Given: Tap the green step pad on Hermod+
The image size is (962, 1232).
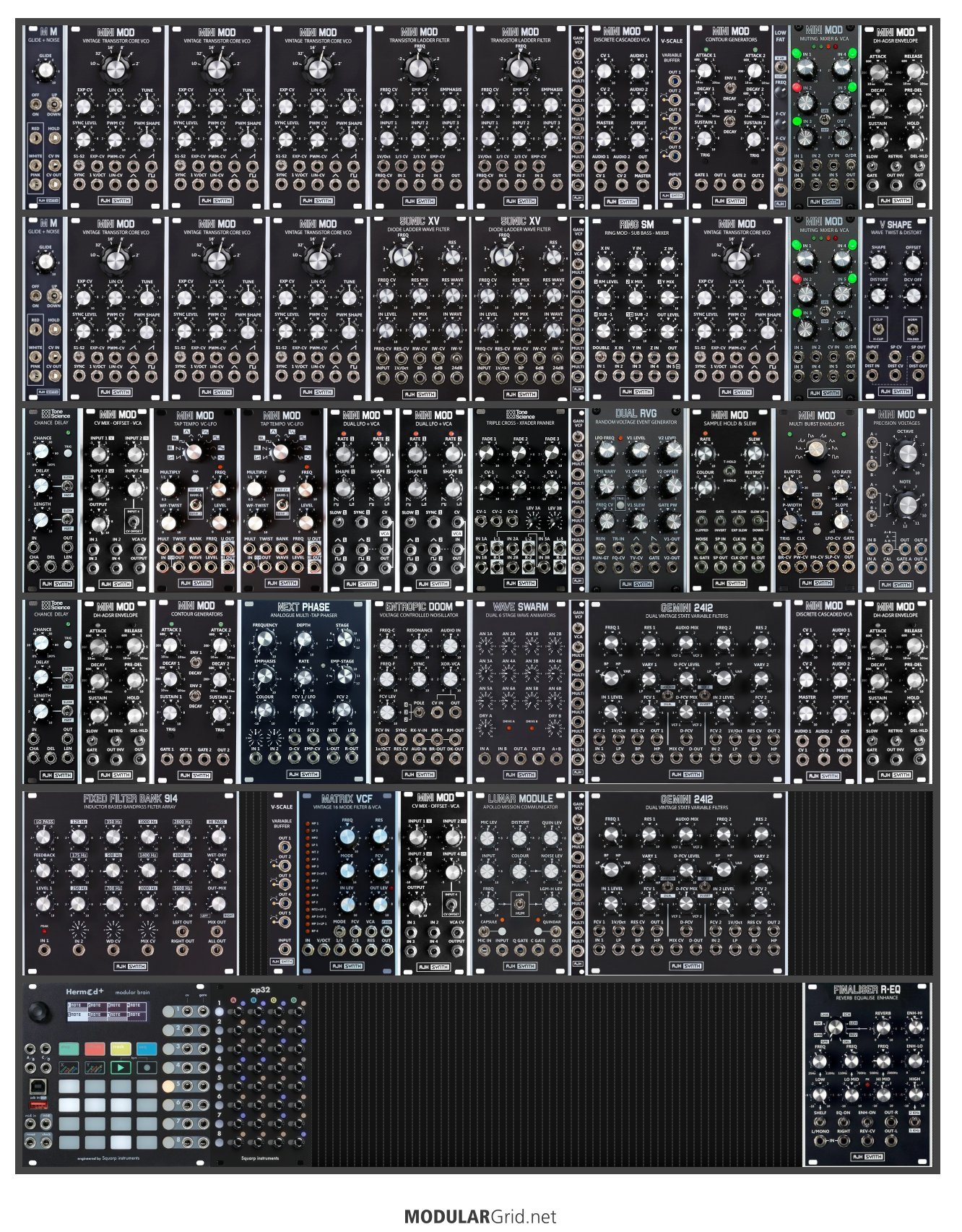Looking at the screenshot, I should click(69, 1048).
